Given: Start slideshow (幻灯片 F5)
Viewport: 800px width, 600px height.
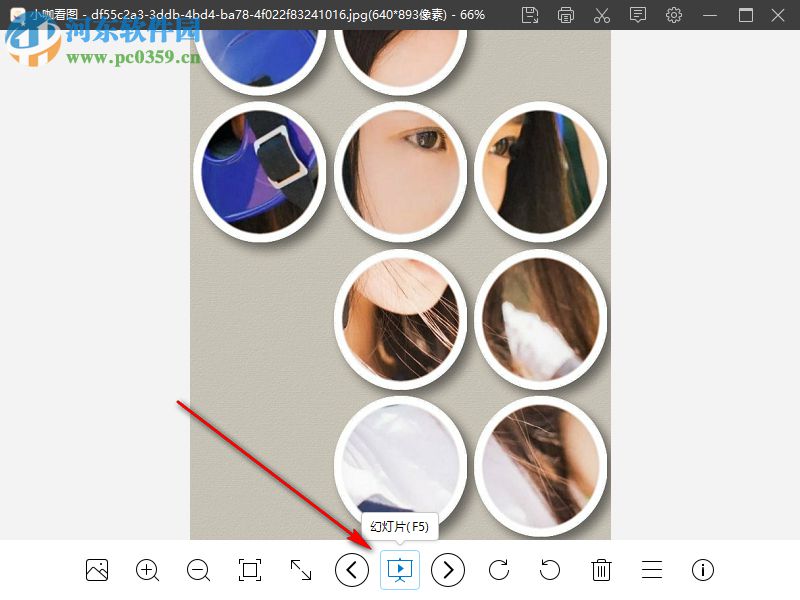Looking at the screenshot, I should pyautogui.click(x=400, y=570).
